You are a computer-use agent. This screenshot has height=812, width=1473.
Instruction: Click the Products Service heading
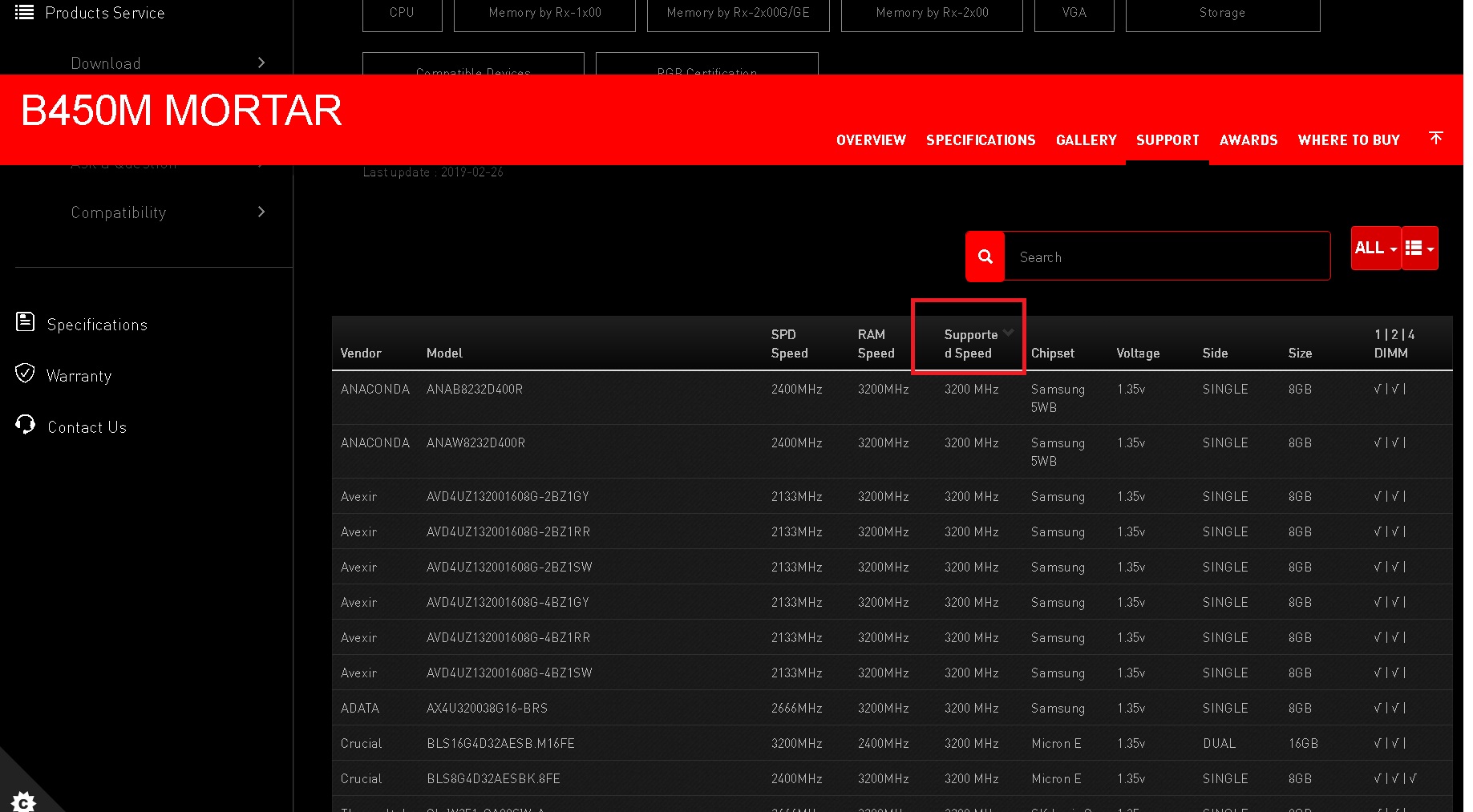(x=104, y=13)
